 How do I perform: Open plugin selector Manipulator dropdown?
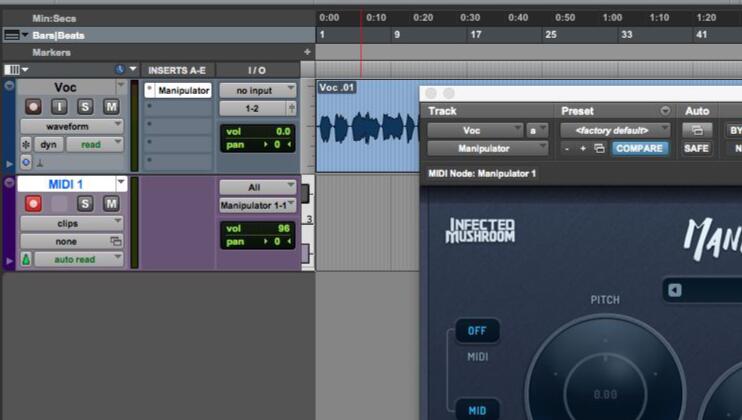click(487, 149)
